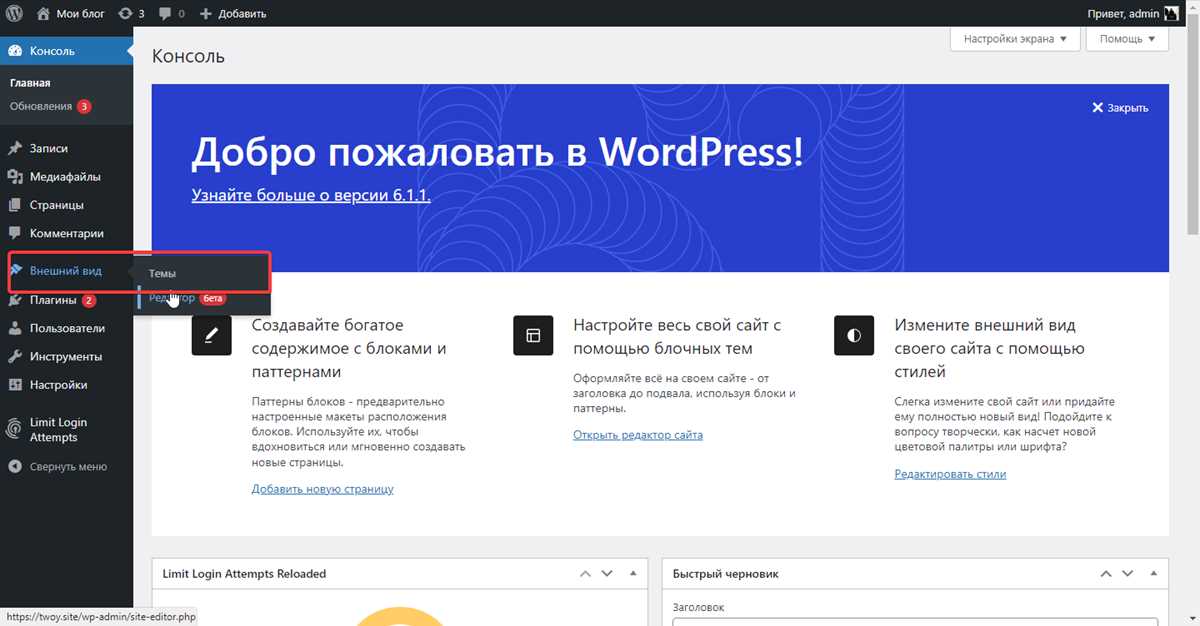Visit site via Мои блог link
The height and width of the screenshot is (626, 1200).
71,14
